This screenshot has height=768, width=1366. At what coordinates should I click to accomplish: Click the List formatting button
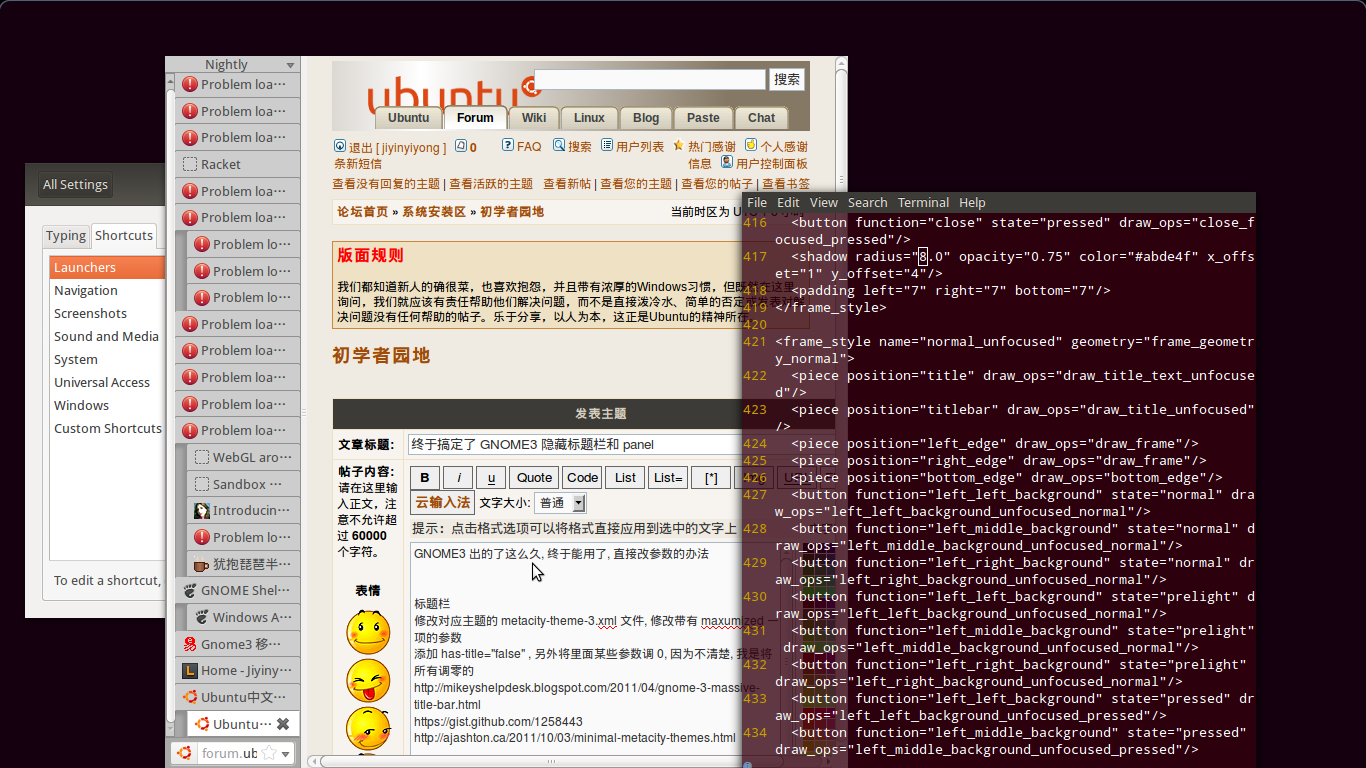[x=626, y=477]
